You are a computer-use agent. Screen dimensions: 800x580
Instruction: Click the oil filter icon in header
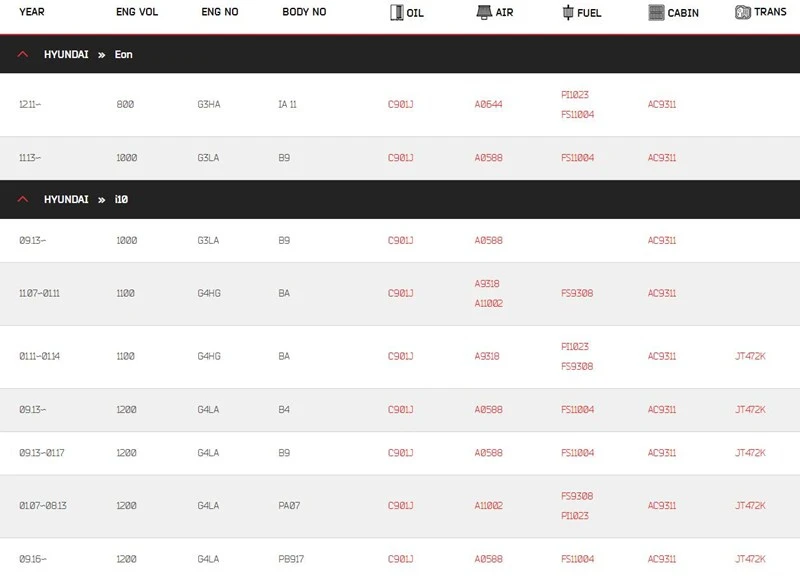(396, 13)
